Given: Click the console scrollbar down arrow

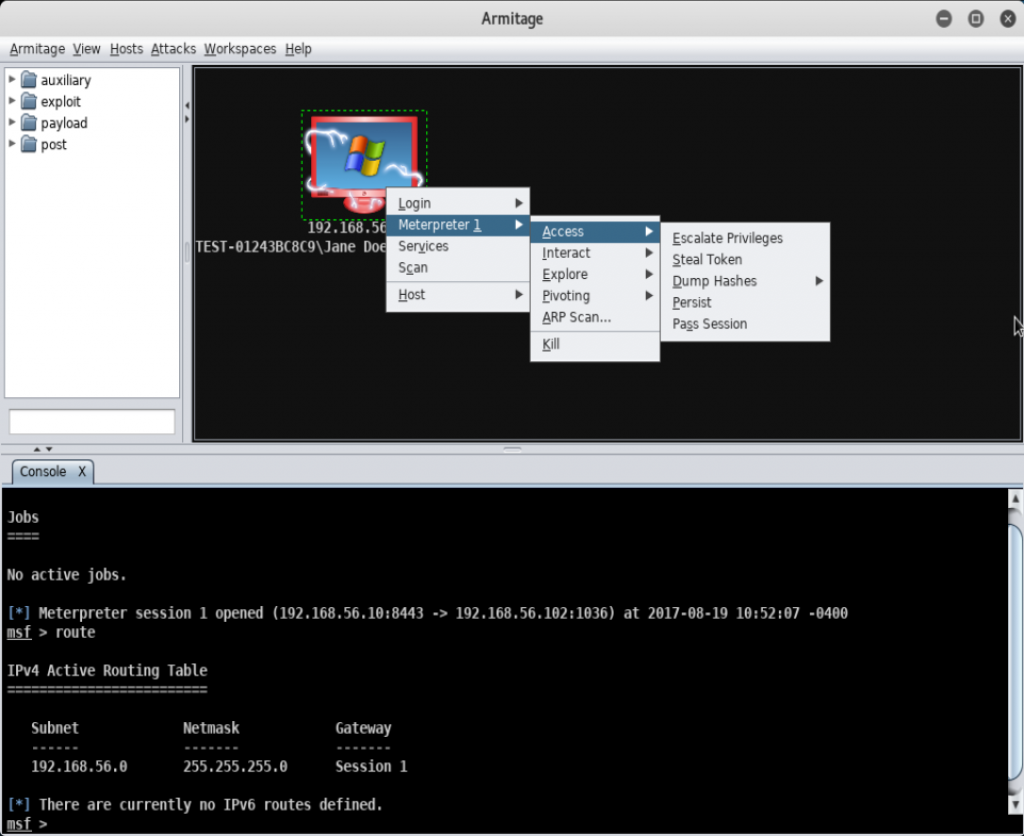Looking at the screenshot, I should pos(1015,804).
